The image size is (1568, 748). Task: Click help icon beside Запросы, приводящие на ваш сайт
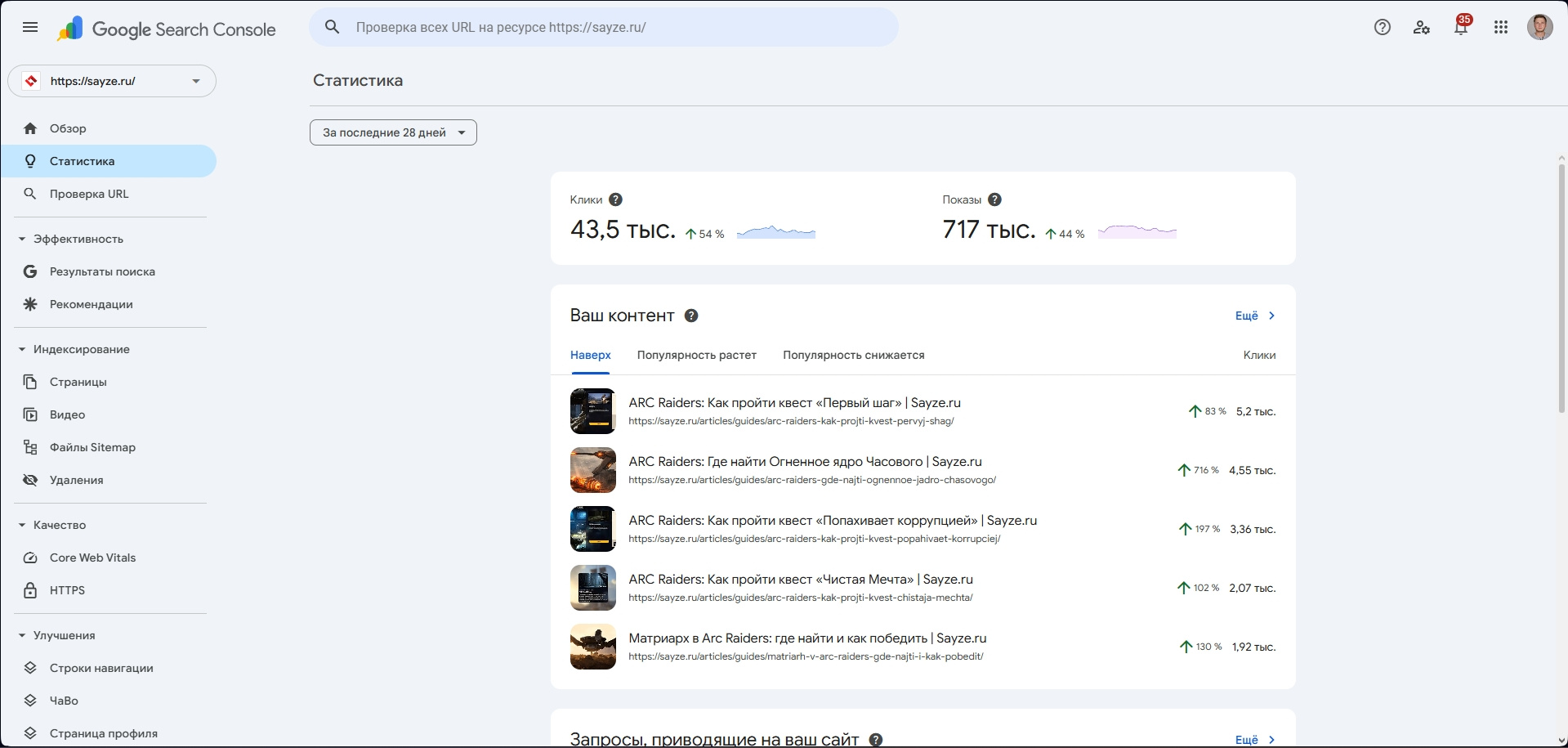coord(876,740)
